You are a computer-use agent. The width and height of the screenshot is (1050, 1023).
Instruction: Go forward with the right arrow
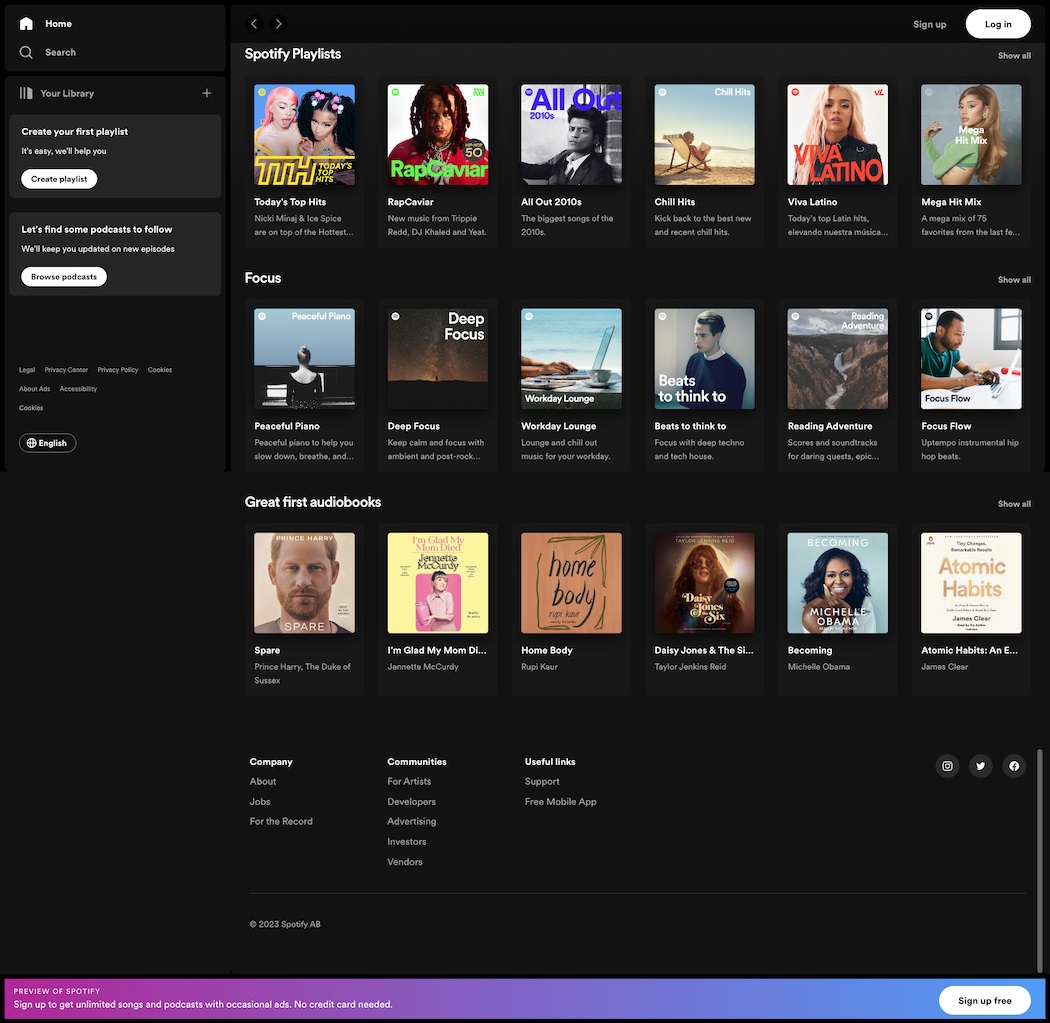(x=279, y=24)
